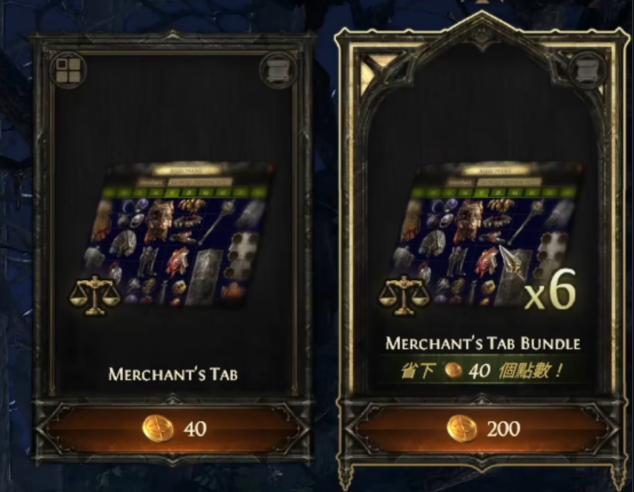Open the Merchant's Tab stash preview image
This screenshot has height=492, width=634.
point(178,234)
